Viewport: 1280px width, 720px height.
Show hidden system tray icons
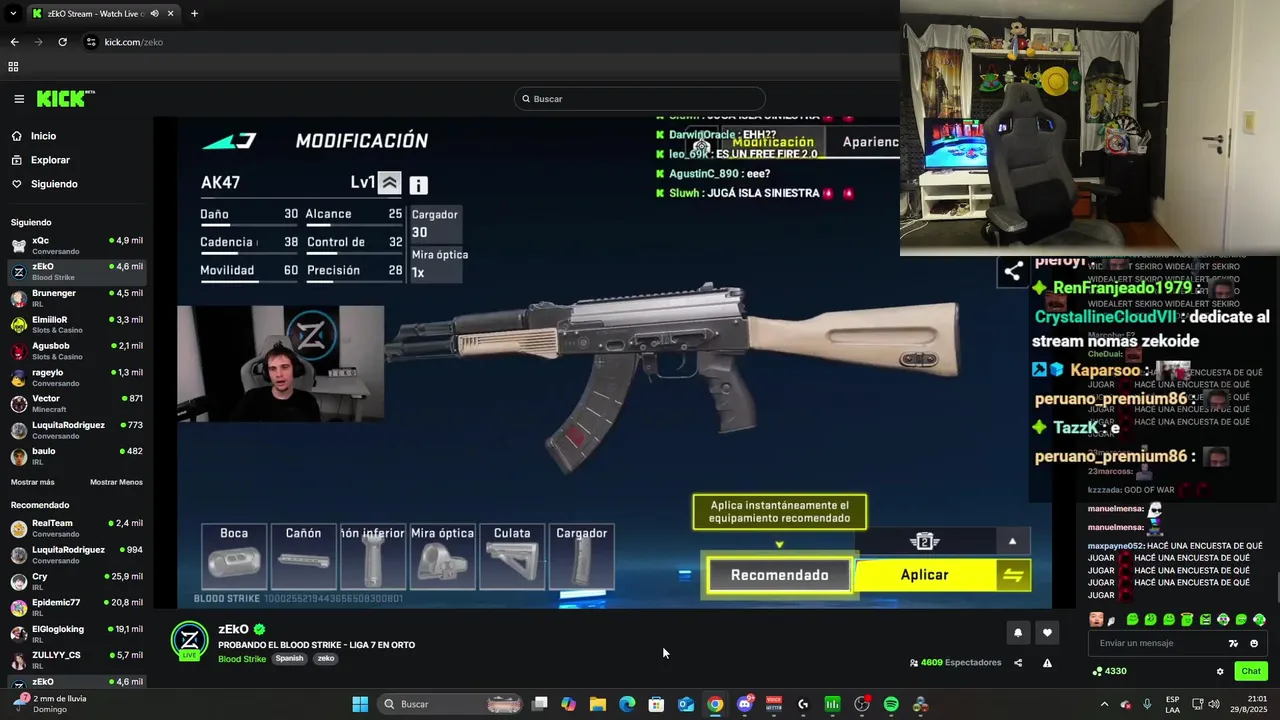coord(1104,704)
